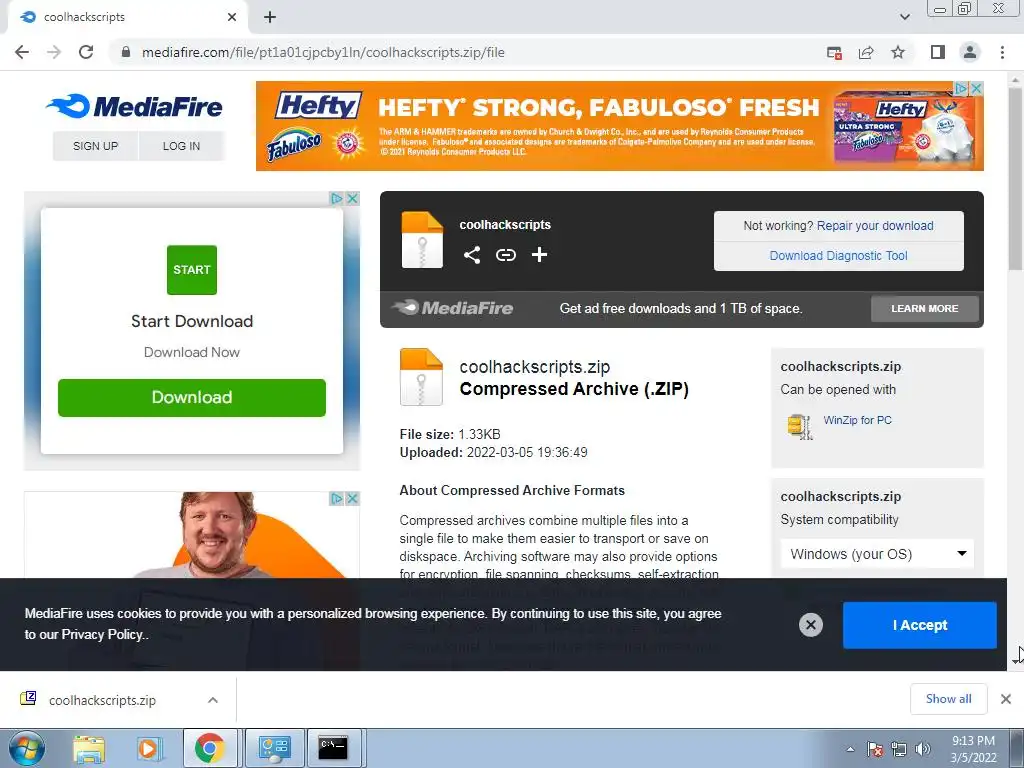Bookmark this page with the star icon
Image resolution: width=1024 pixels, height=768 pixels.
898,52
